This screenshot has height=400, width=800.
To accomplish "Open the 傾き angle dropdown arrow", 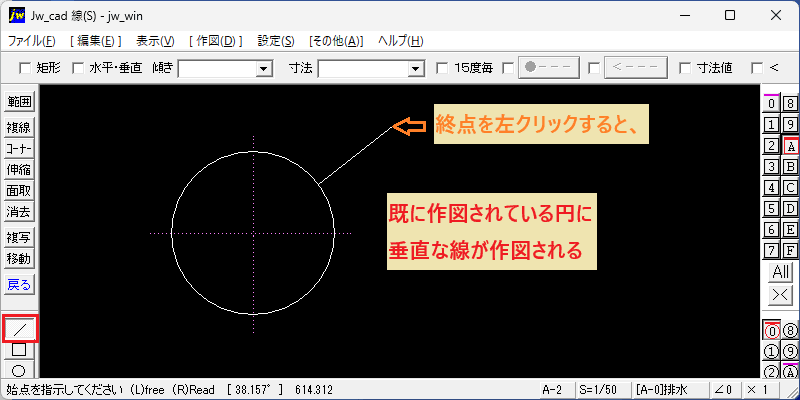I will 264,68.
